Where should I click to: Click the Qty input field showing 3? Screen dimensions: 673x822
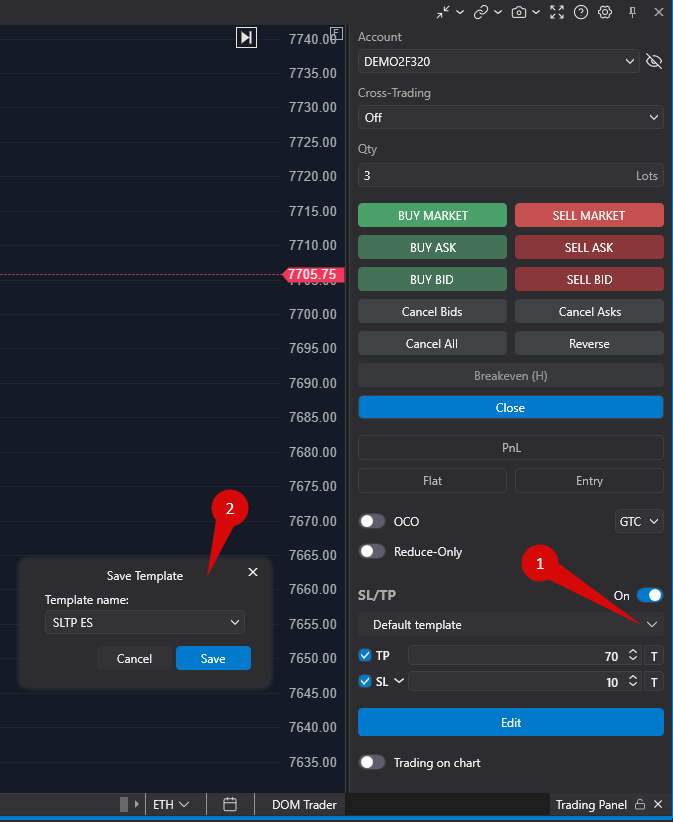(x=511, y=175)
